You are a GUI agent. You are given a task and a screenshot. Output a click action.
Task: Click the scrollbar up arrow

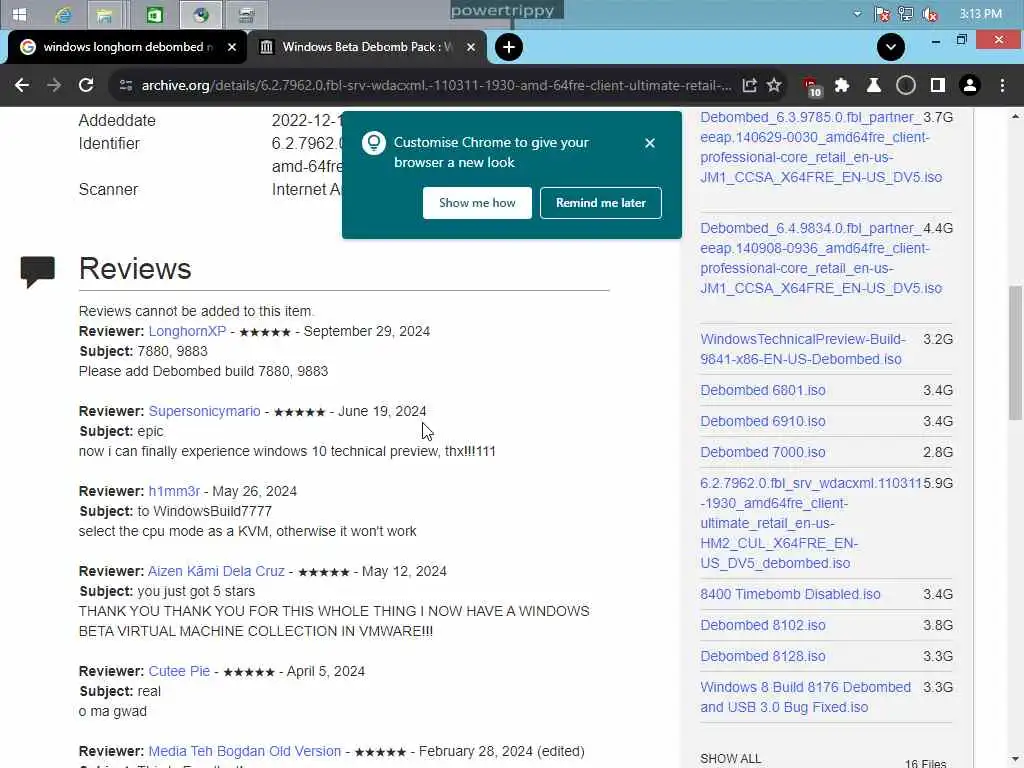tap(1015, 117)
